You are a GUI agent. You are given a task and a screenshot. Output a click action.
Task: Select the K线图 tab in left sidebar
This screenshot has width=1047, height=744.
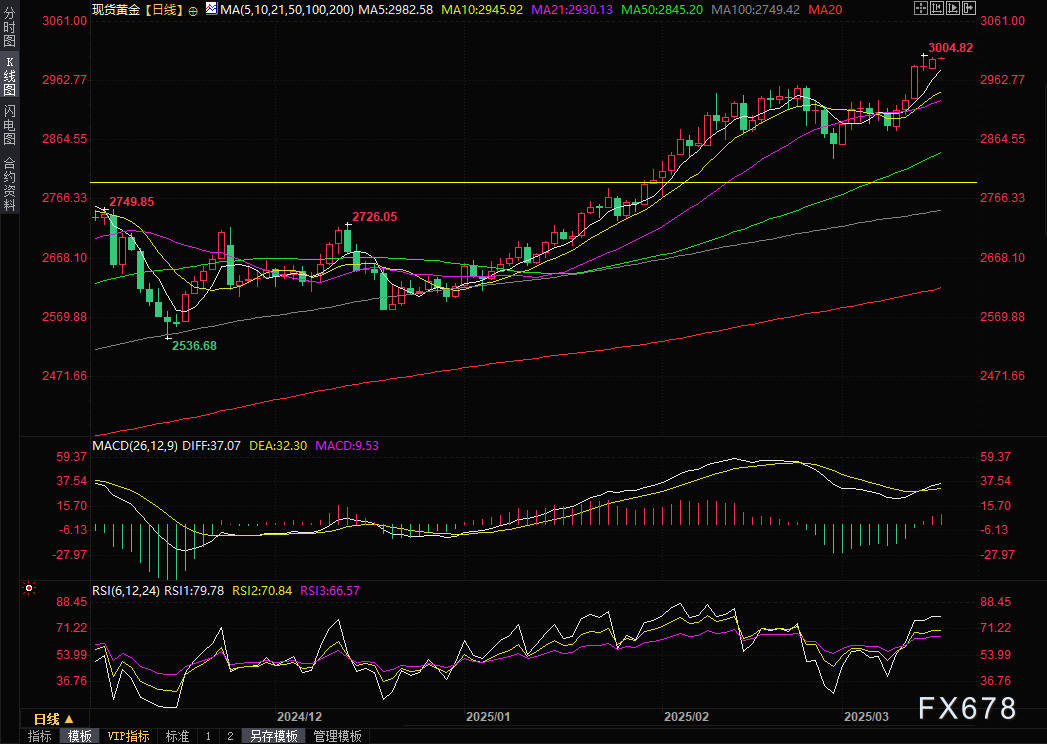(x=9, y=75)
